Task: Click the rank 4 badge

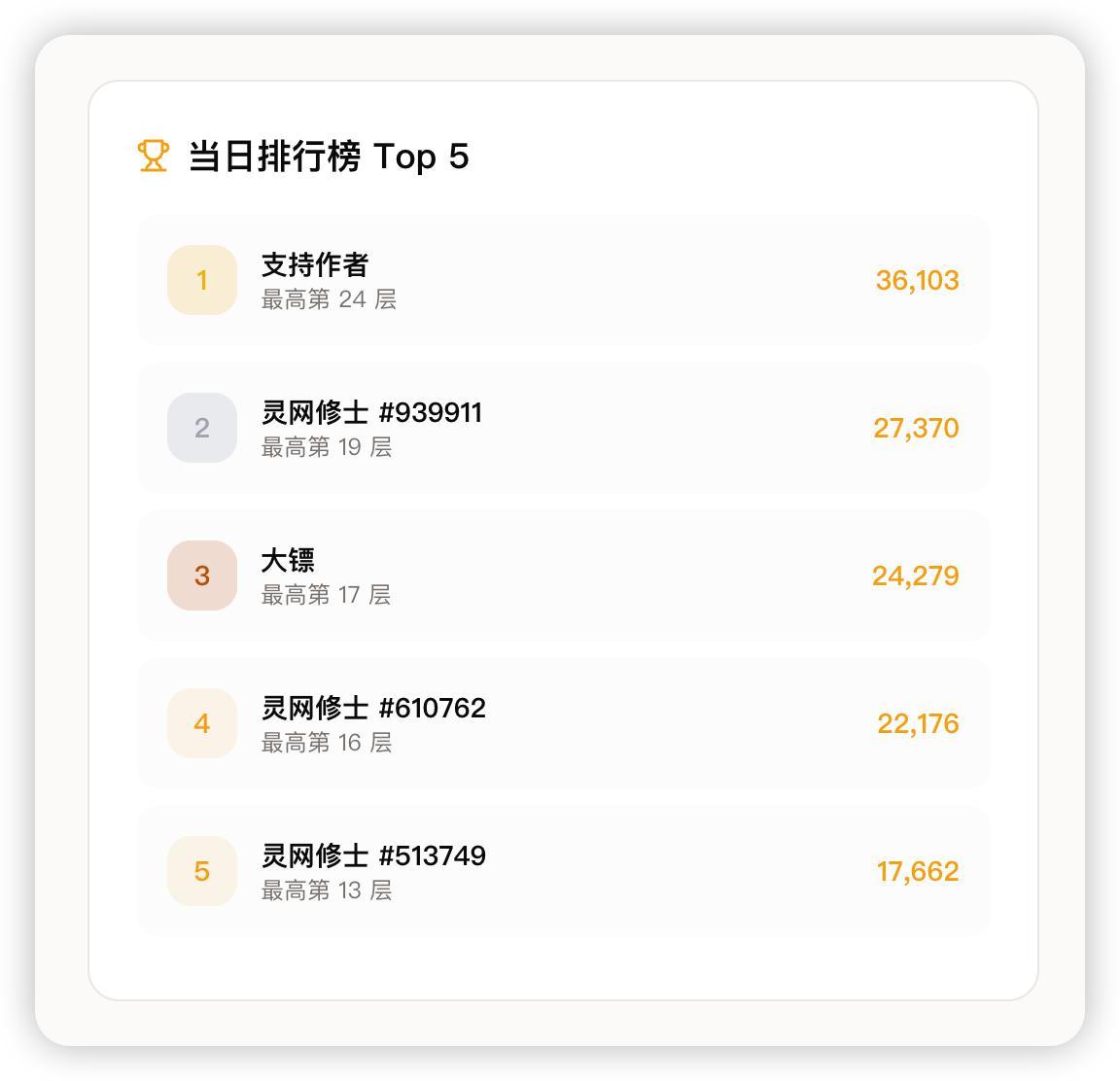Action: click(202, 723)
